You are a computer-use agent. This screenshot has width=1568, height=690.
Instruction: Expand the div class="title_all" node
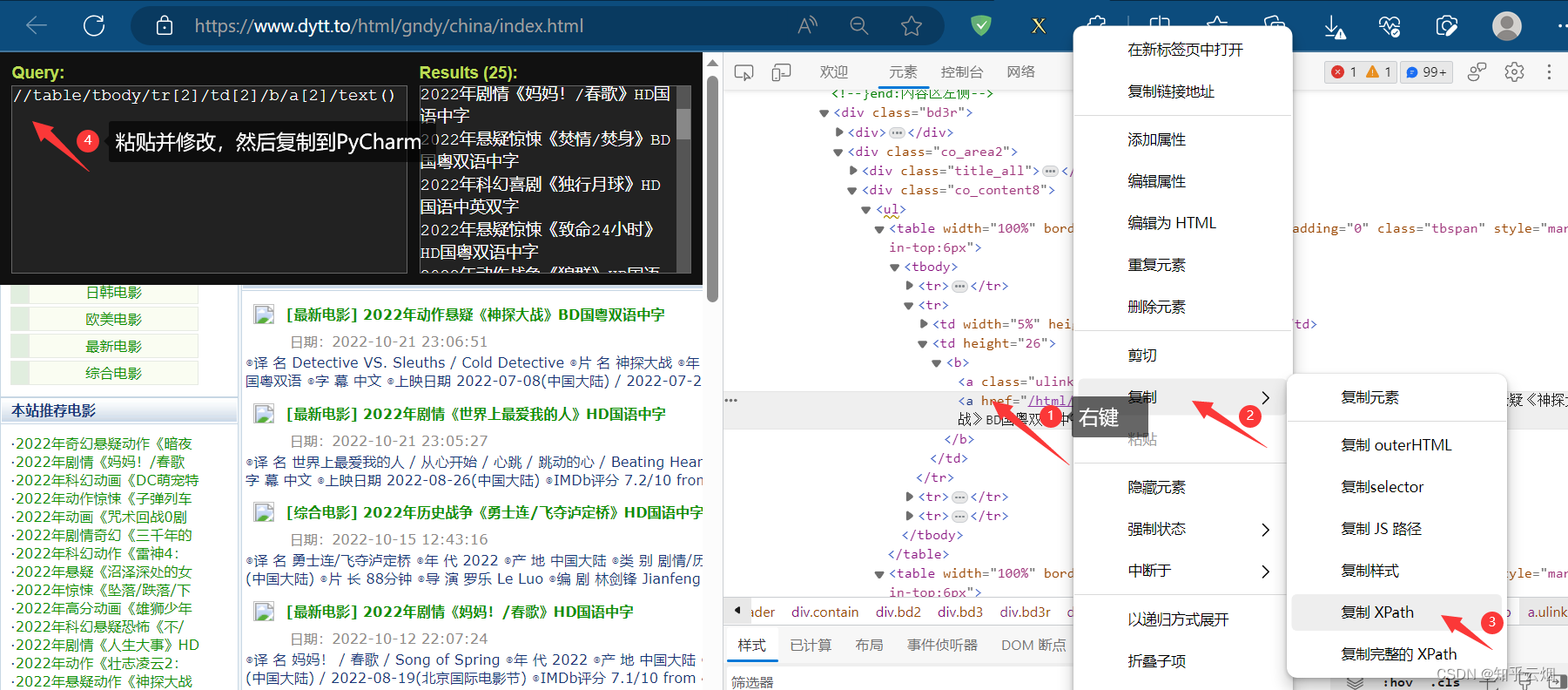(853, 171)
